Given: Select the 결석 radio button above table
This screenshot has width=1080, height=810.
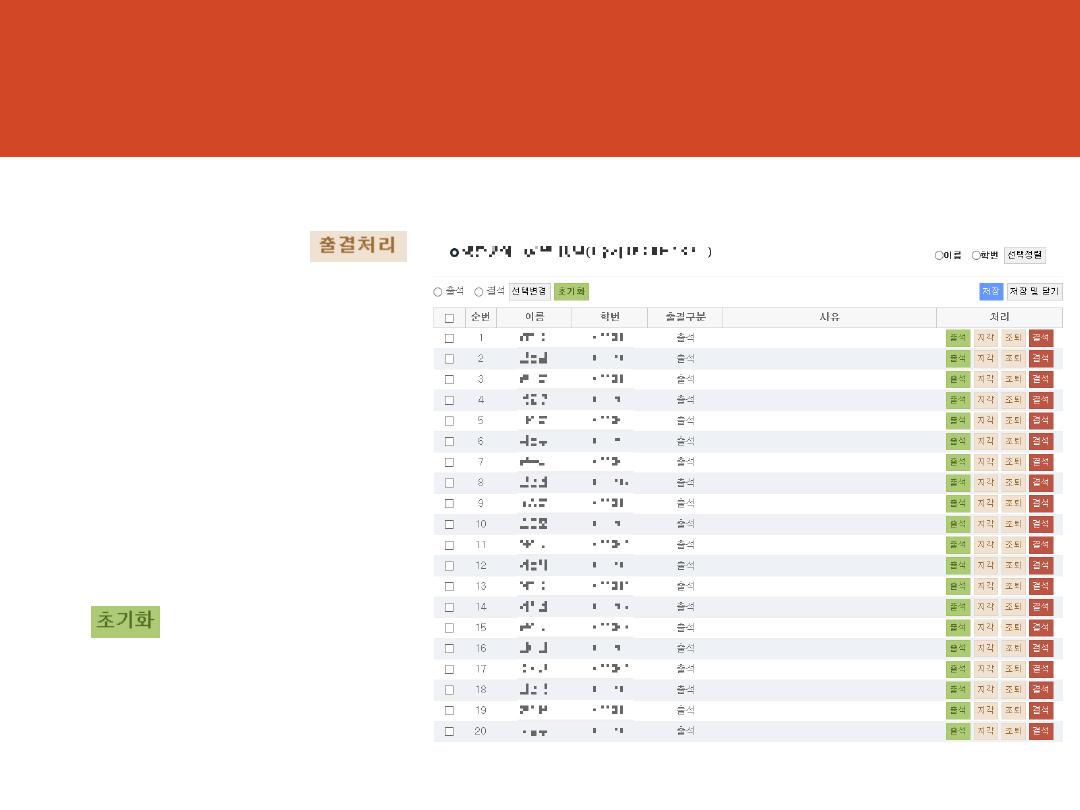Looking at the screenshot, I should pos(479,292).
